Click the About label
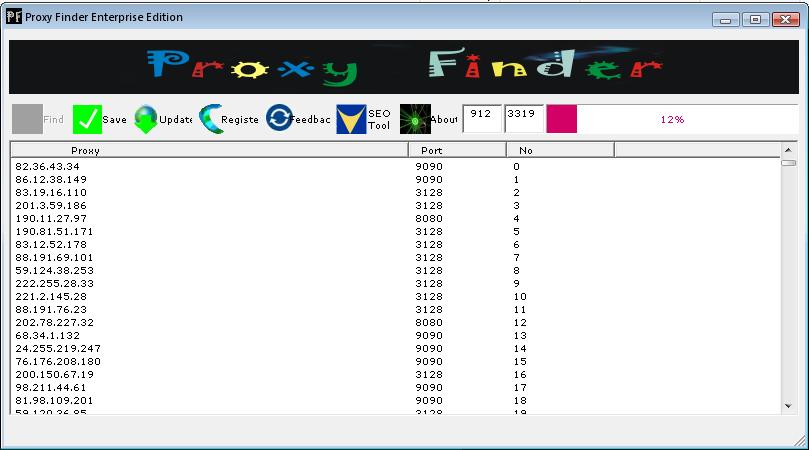 [x=444, y=120]
